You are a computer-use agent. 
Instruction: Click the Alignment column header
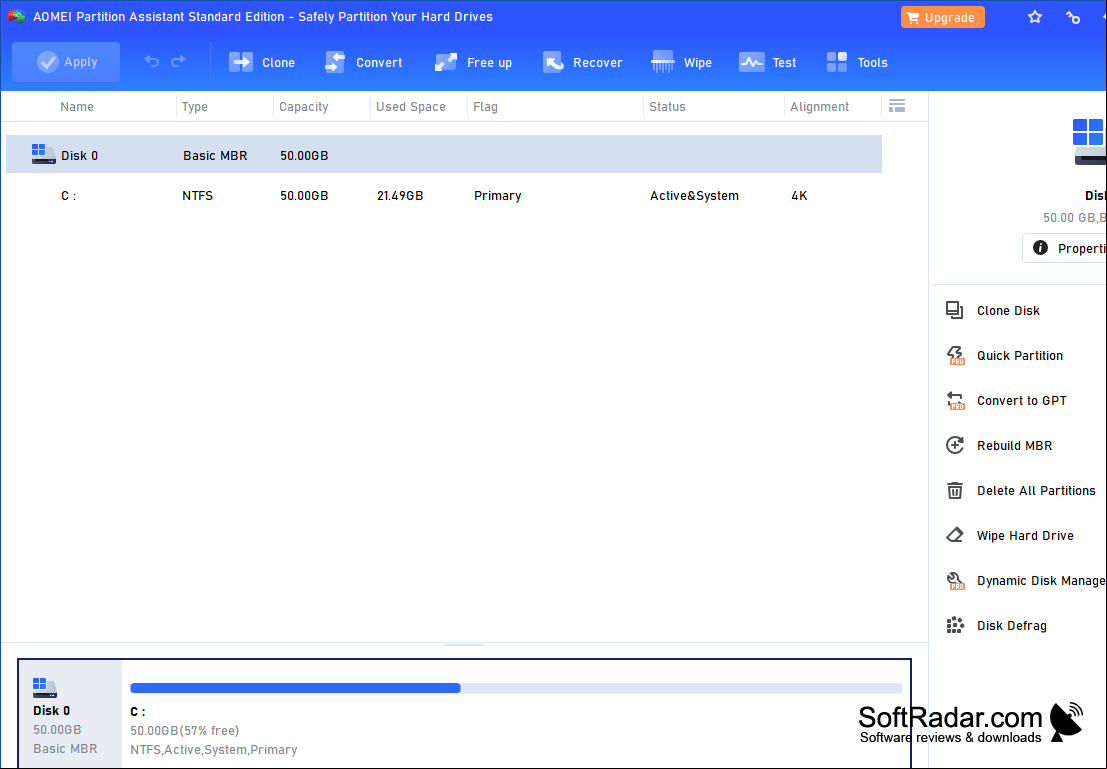click(x=820, y=107)
